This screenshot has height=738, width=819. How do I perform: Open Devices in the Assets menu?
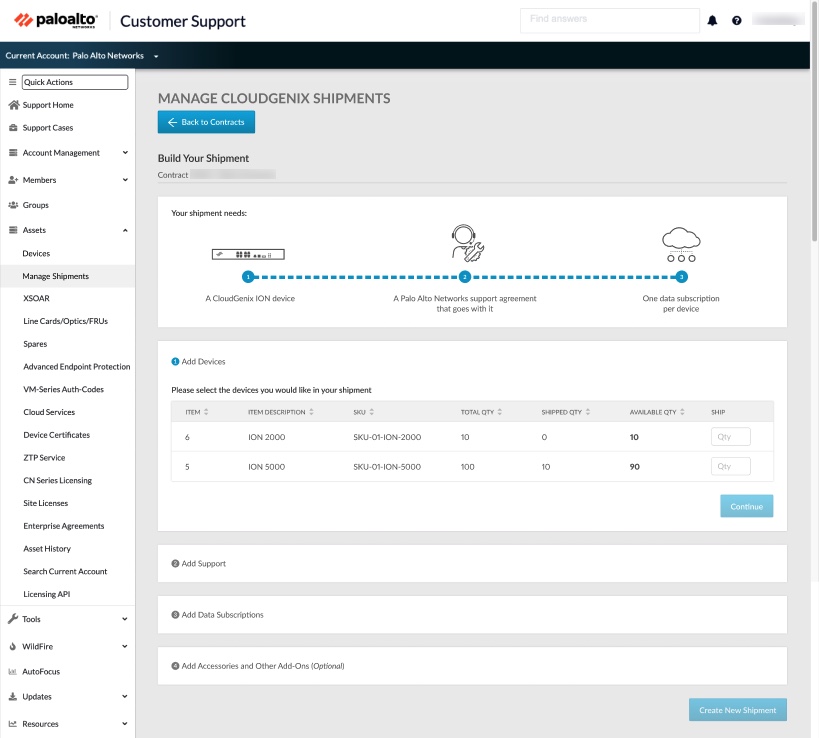click(x=37, y=252)
